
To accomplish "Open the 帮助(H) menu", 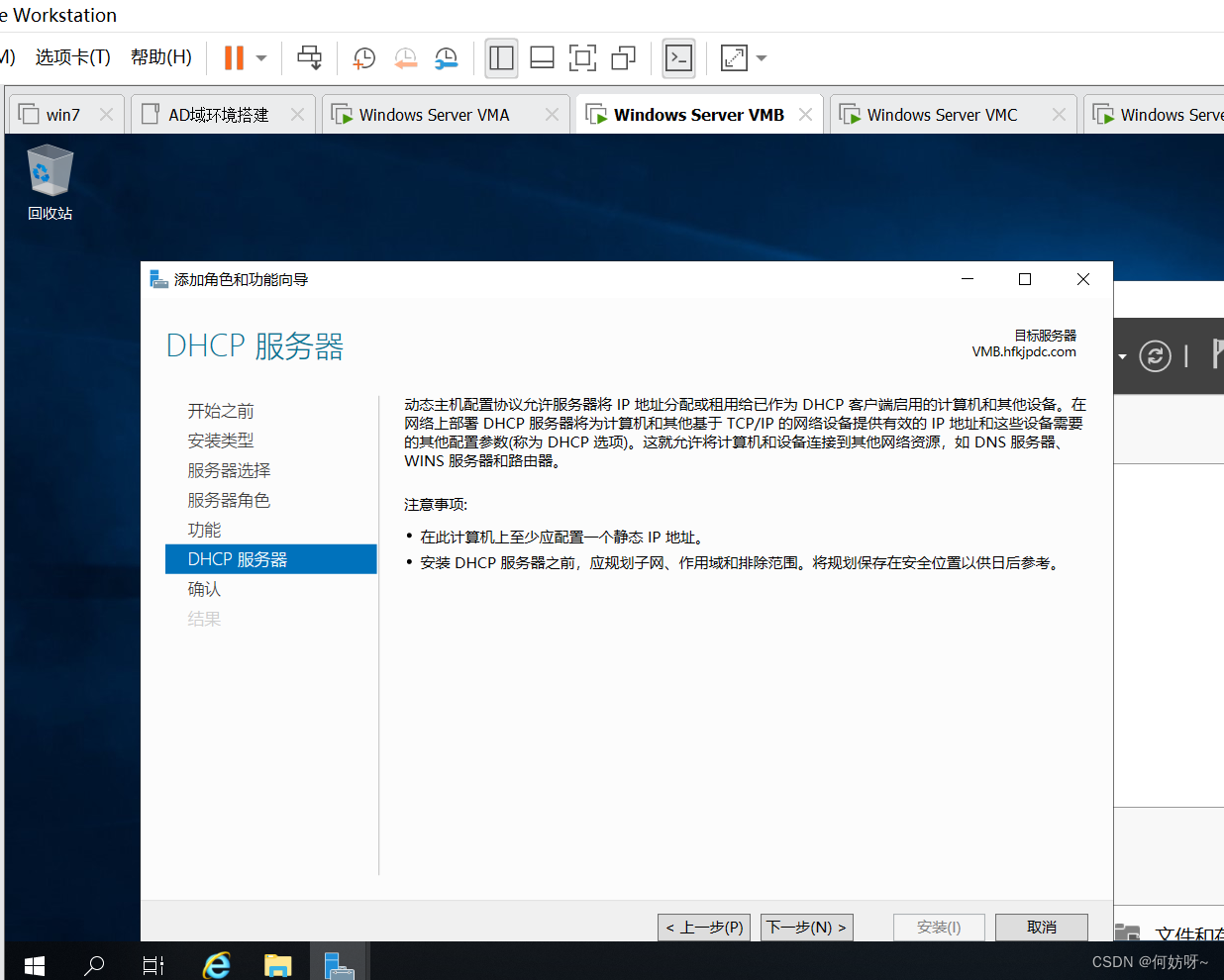I will 160,57.
